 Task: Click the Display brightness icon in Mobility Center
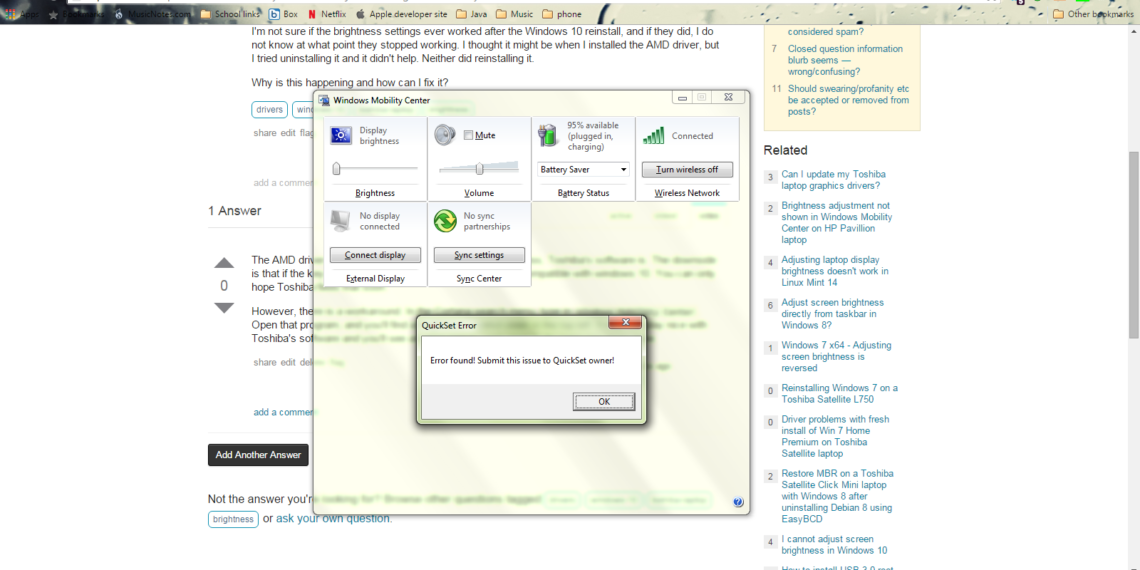tap(341, 135)
